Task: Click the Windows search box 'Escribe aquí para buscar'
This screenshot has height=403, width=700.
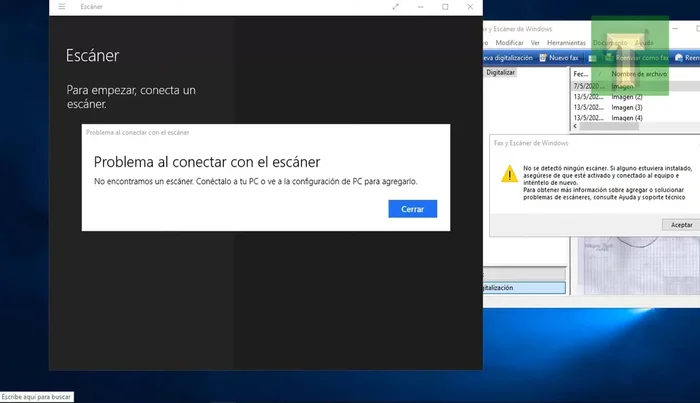Action: click(x=37, y=397)
